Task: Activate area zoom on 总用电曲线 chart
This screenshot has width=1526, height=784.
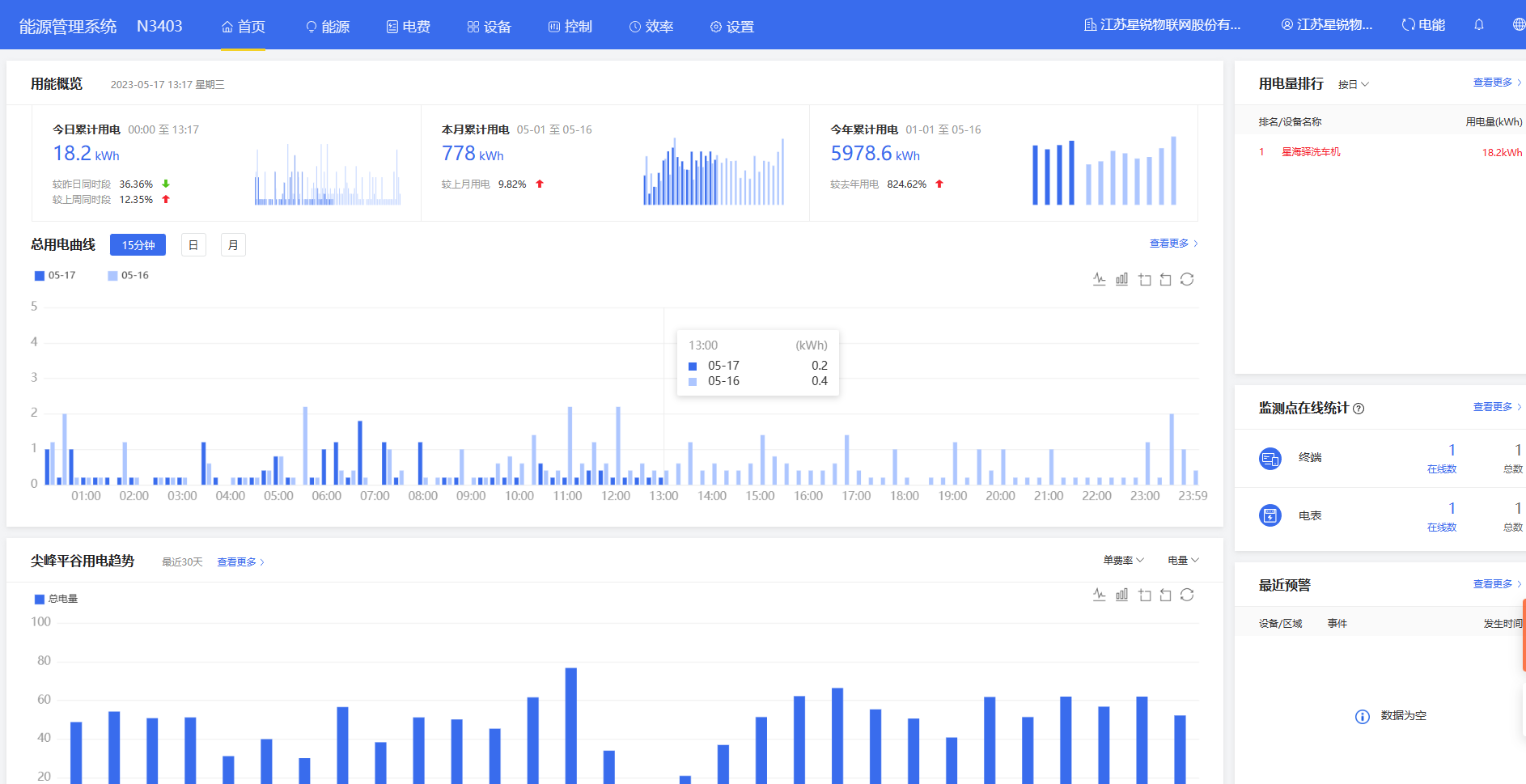Action: click(1144, 279)
